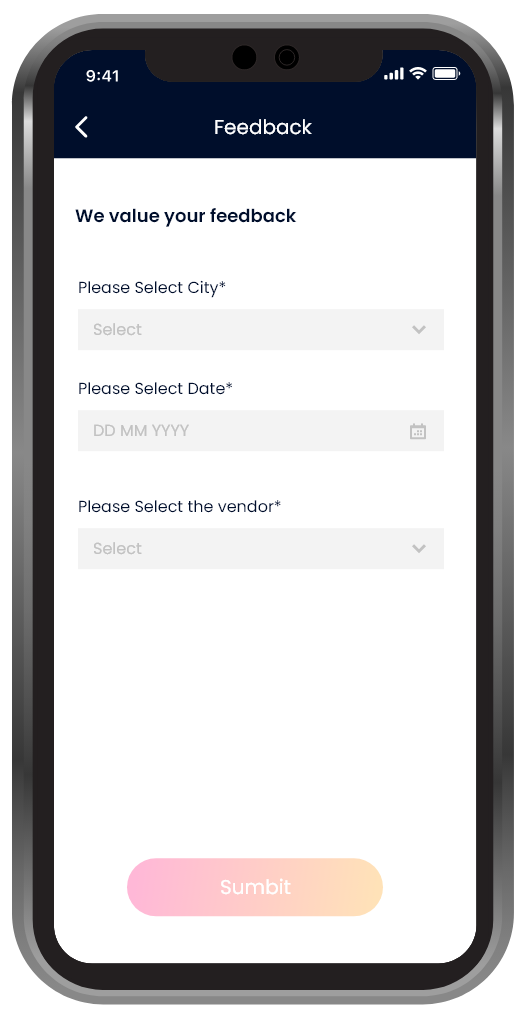Click the Sumbit button
This screenshot has height=1016, width=525.
(255, 886)
